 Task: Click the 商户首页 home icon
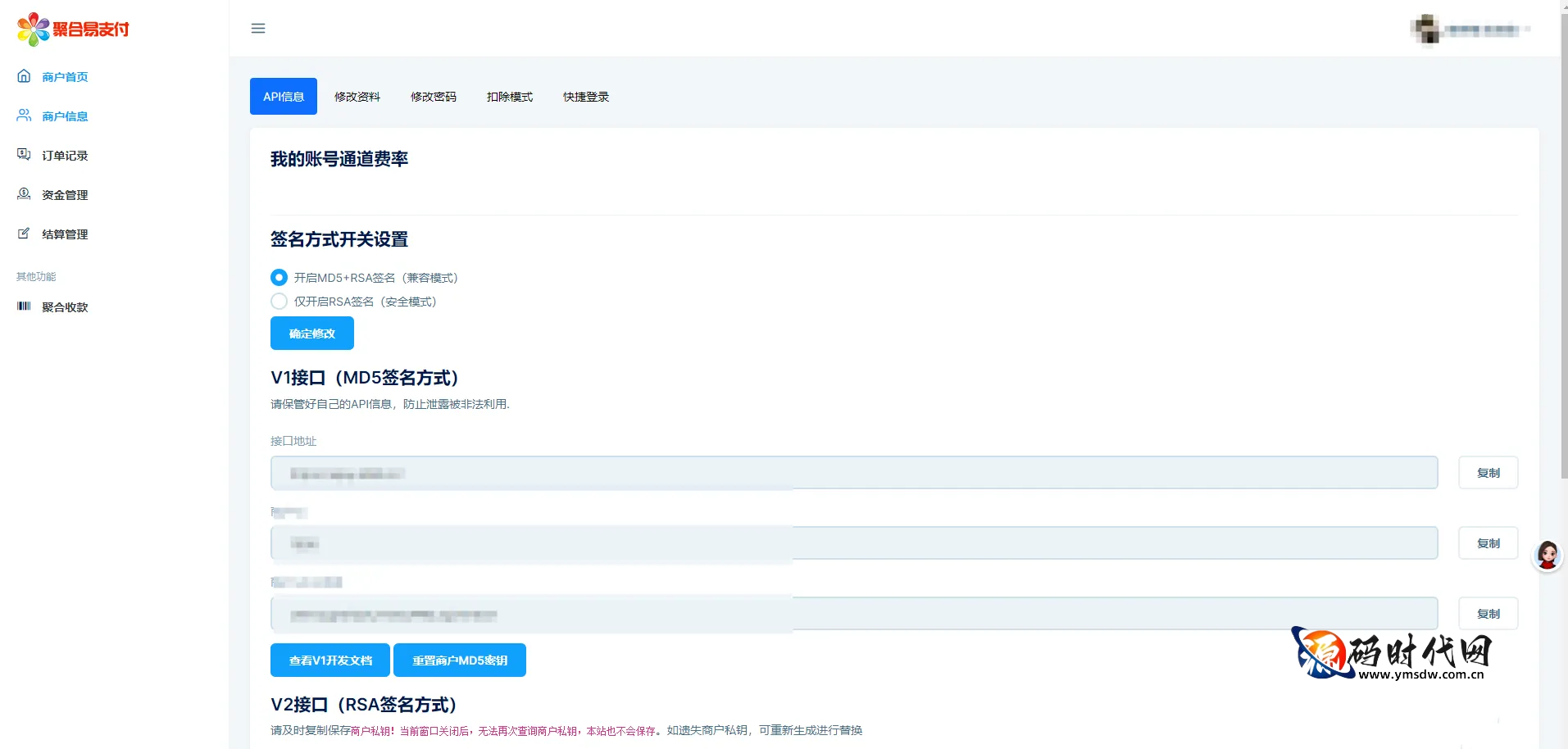coord(24,76)
